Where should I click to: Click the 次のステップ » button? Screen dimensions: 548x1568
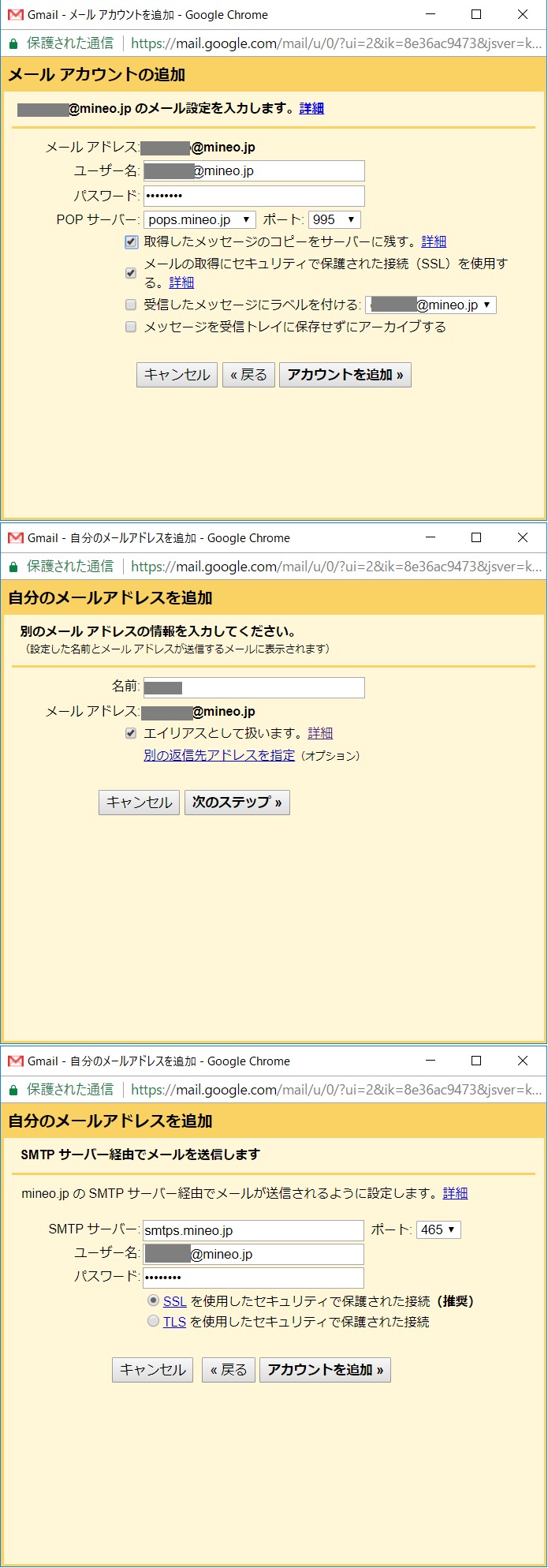(237, 803)
